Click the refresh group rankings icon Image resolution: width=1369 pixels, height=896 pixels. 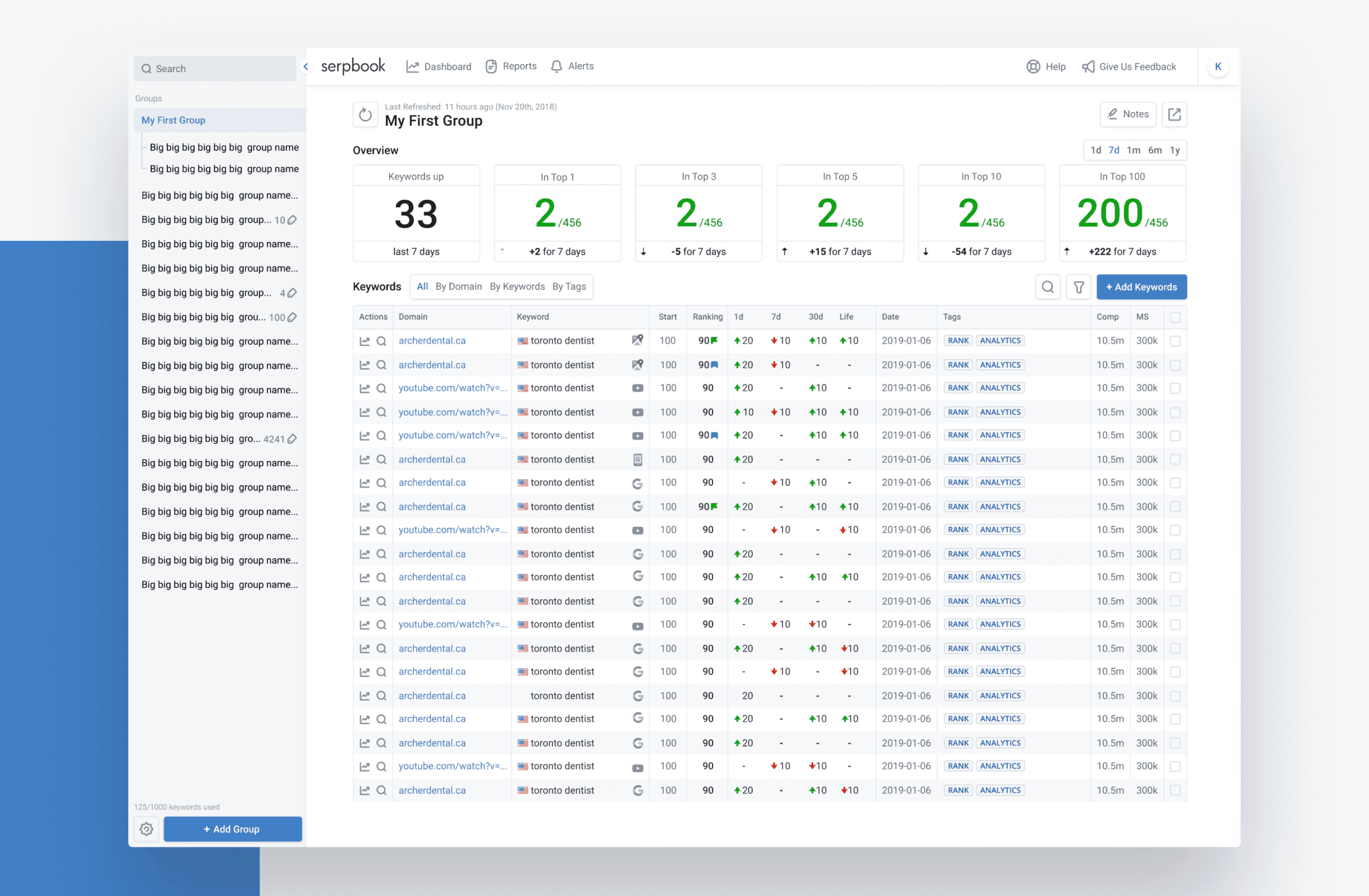pos(365,114)
